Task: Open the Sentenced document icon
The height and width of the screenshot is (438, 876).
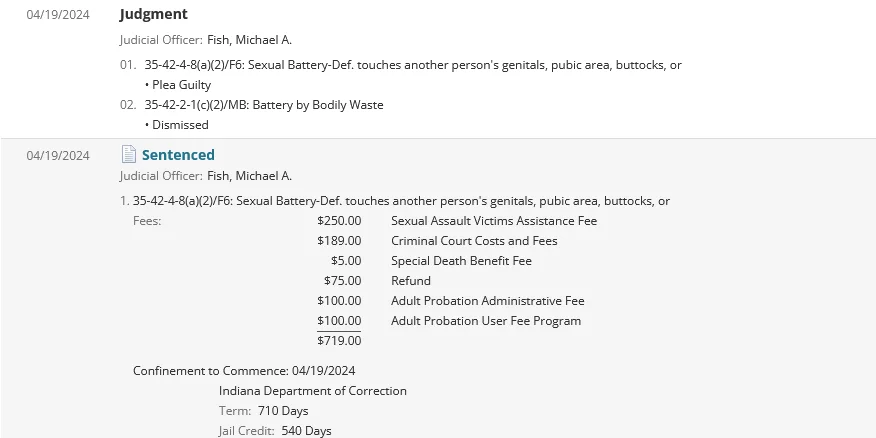Action: [x=128, y=154]
